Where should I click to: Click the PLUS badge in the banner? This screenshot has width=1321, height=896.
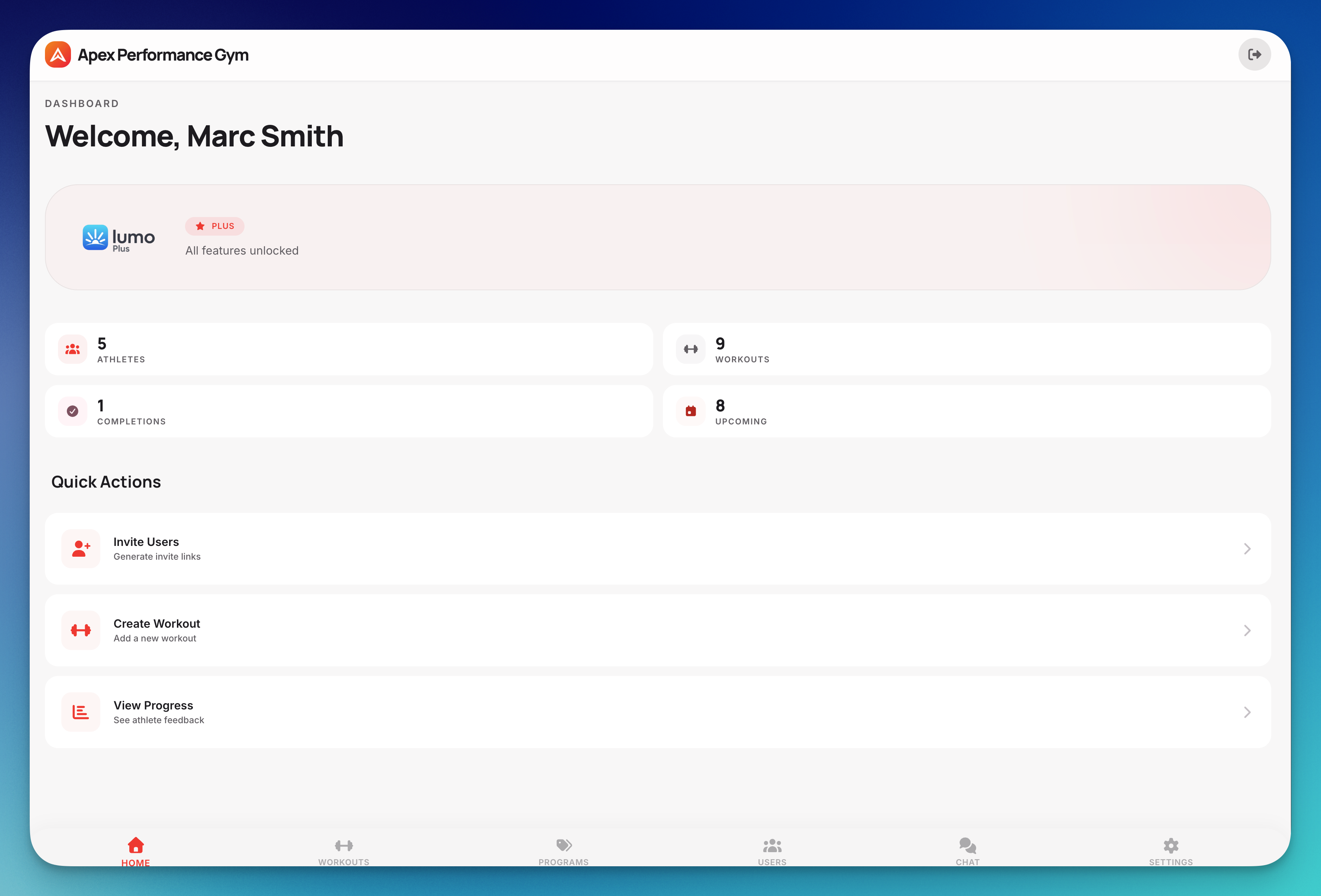(214, 226)
